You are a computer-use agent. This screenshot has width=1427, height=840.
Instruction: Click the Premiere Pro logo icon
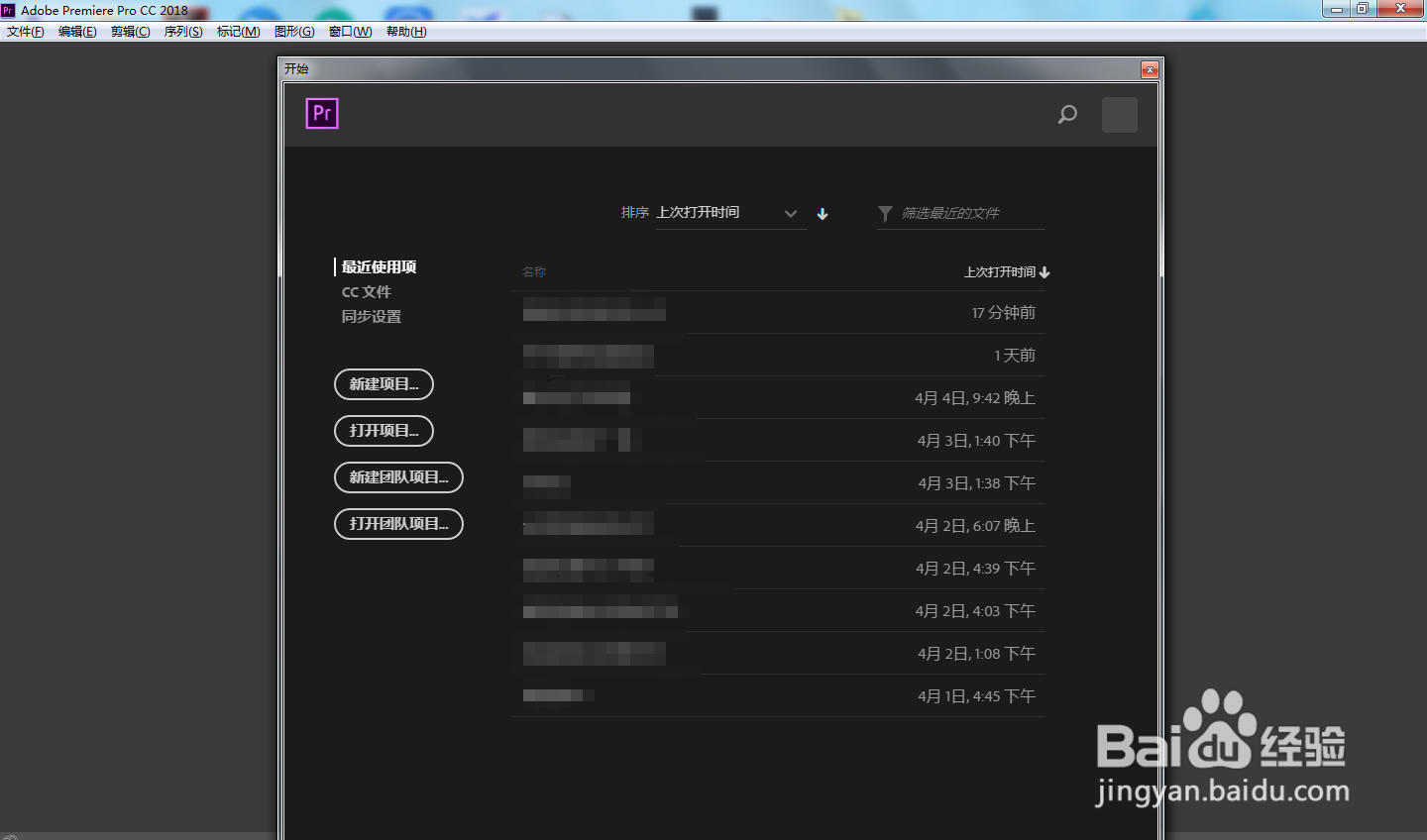point(322,114)
